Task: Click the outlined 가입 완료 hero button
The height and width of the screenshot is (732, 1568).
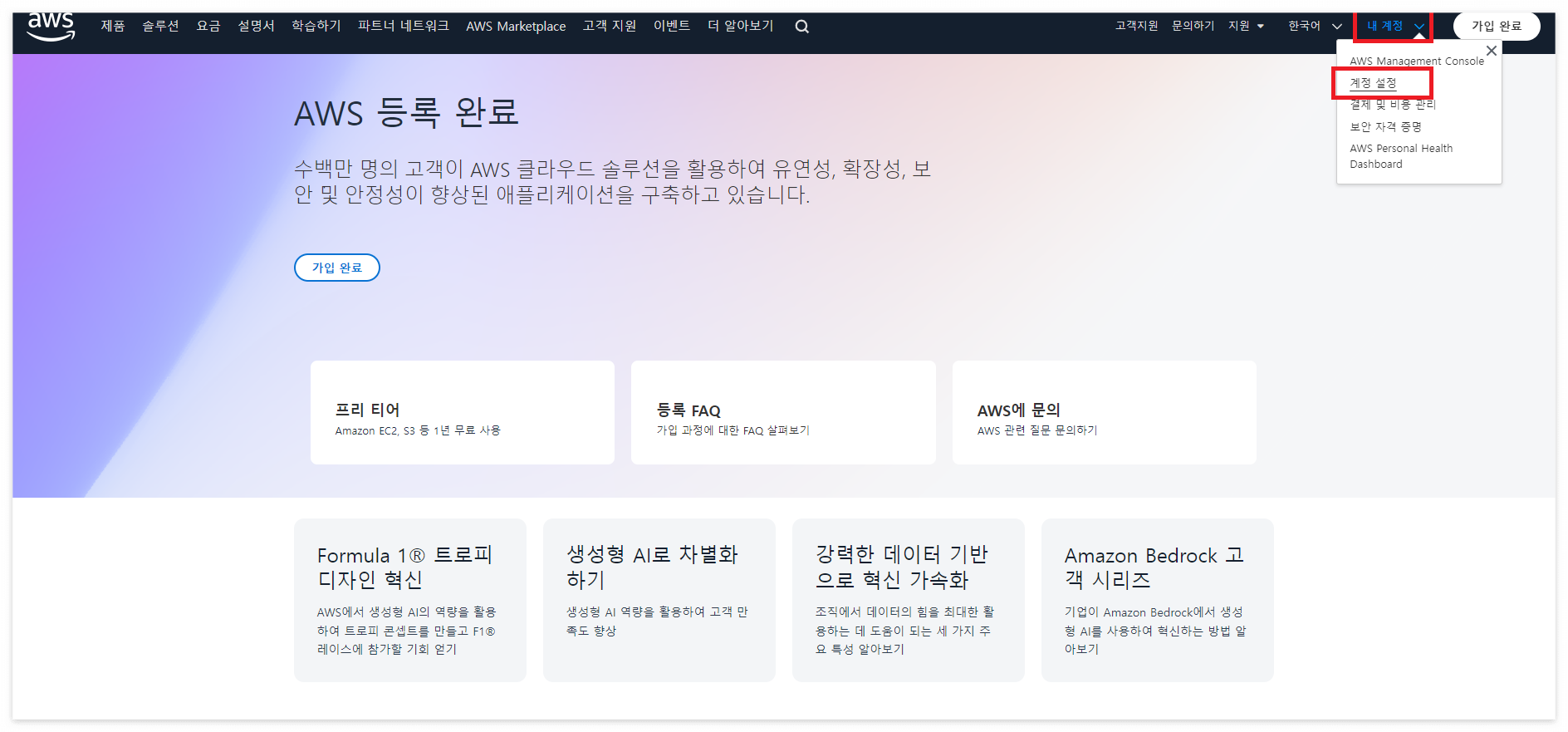Action: pyautogui.click(x=337, y=268)
